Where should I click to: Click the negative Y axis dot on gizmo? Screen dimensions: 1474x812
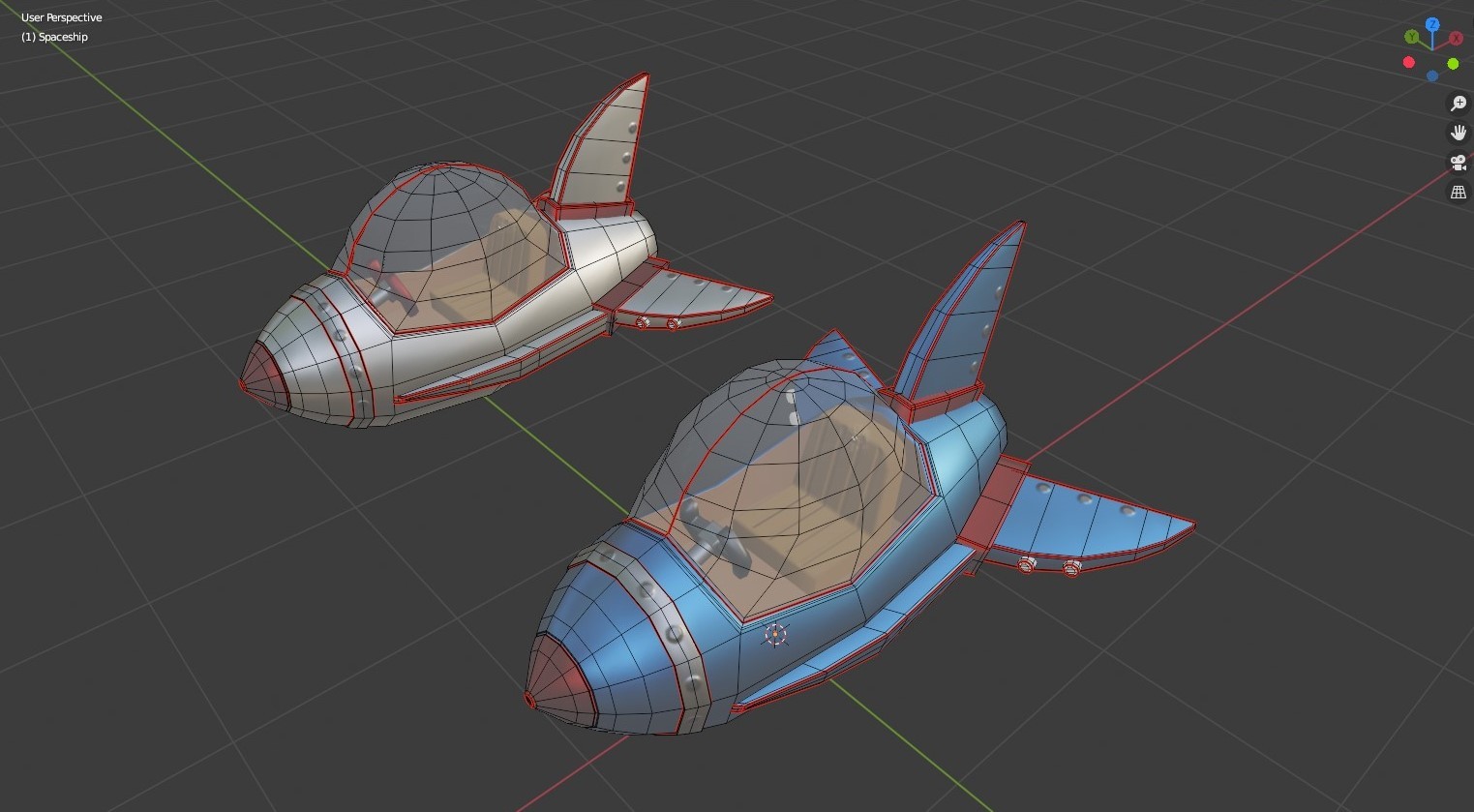pyautogui.click(x=1453, y=64)
